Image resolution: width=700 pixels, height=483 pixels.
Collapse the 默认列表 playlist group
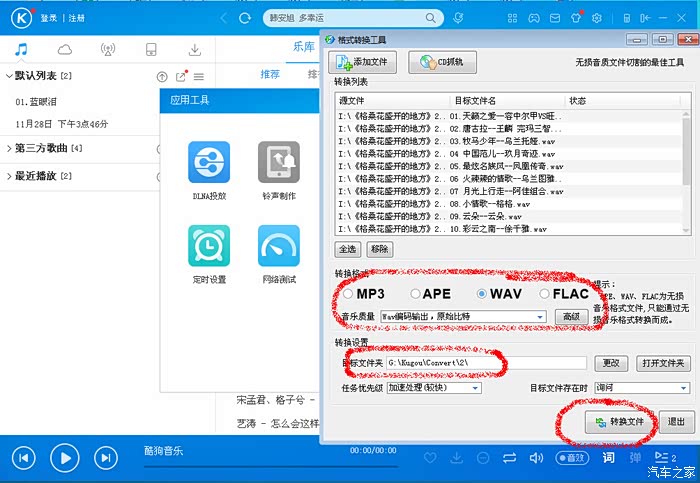point(9,76)
